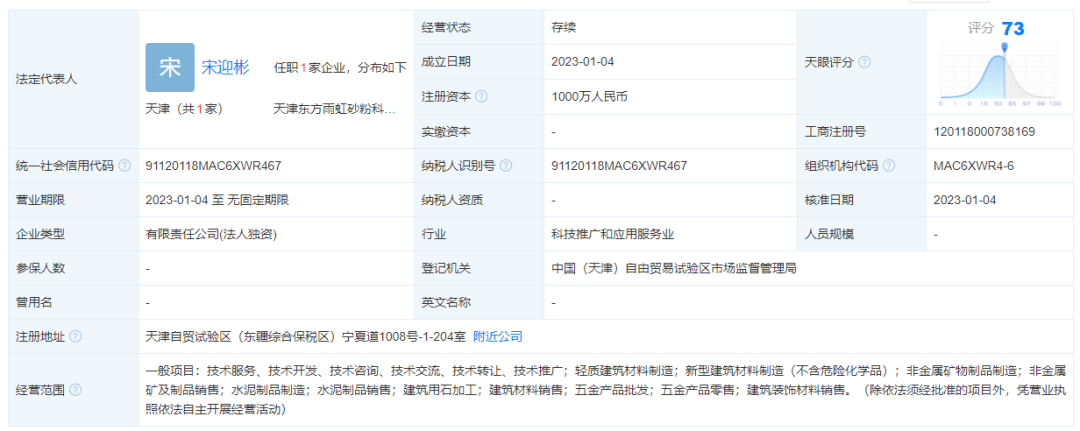1080x431 pixels.
Task: Select credit code 91120118MAC6XWR467 under 统一社会信用代码
Action: point(214,165)
